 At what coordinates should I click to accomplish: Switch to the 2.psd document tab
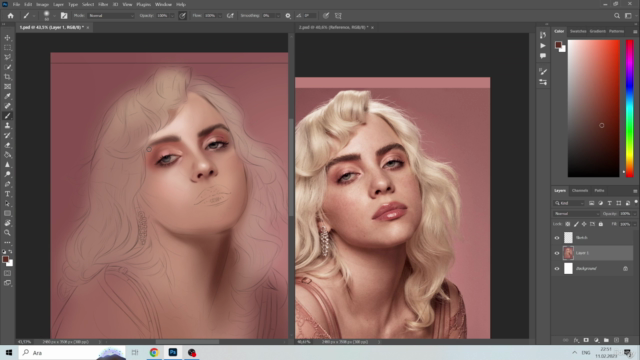333,27
